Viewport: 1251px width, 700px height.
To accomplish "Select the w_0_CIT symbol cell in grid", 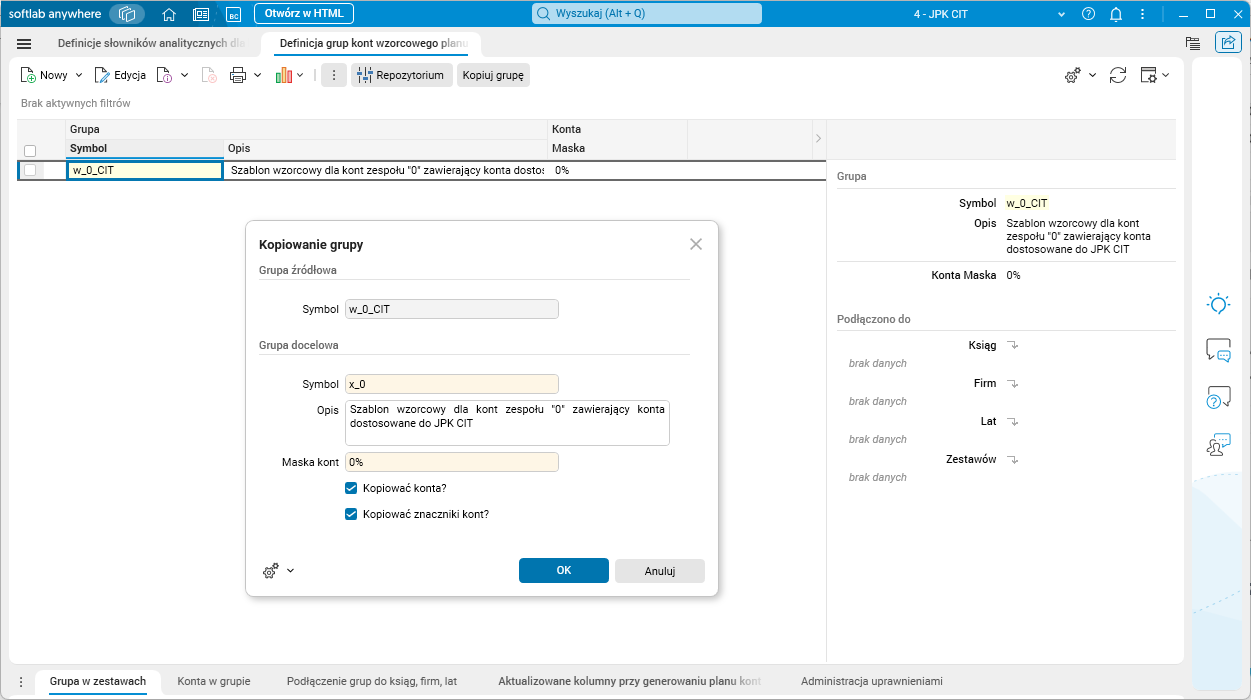I will click(145, 170).
